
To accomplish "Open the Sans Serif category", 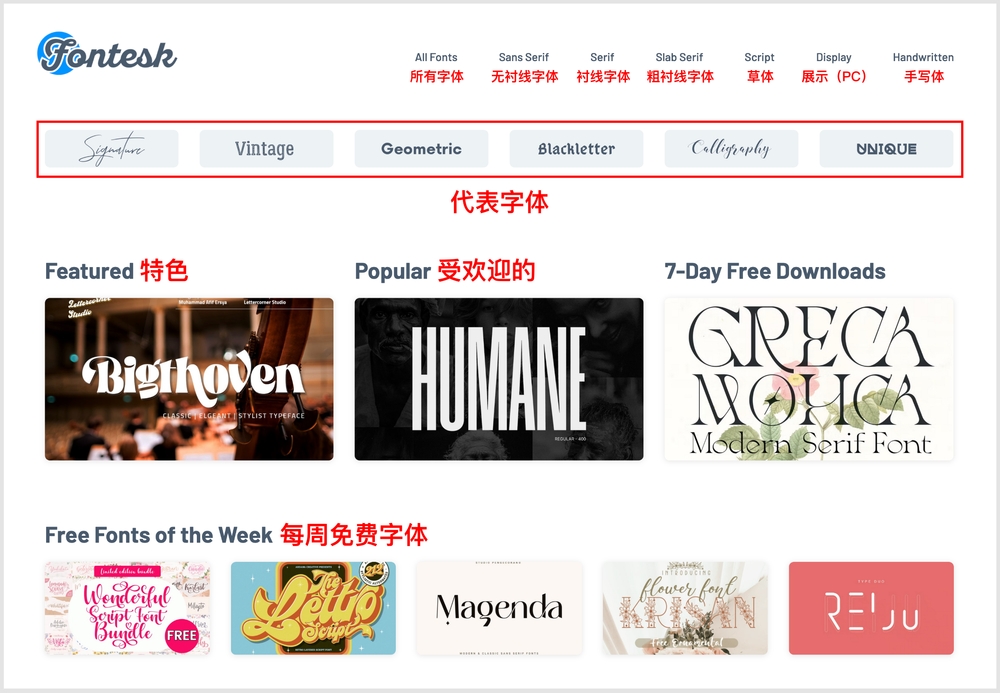I will click(x=524, y=57).
